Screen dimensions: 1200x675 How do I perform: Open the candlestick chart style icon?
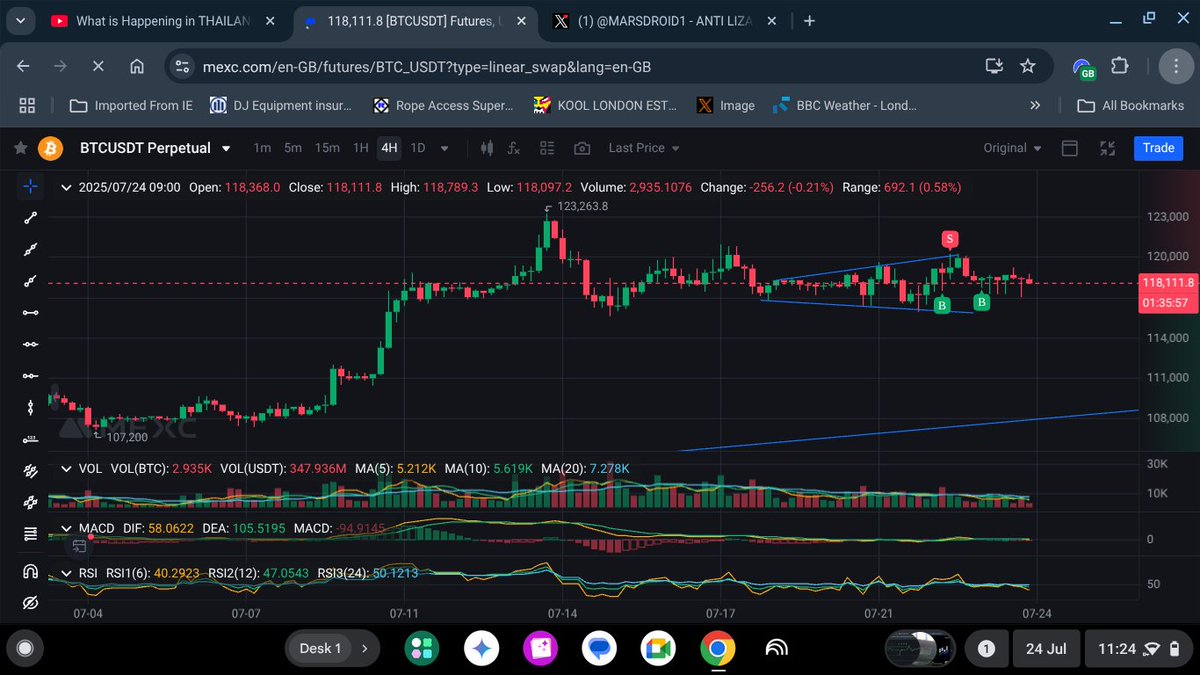click(x=488, y=148)
